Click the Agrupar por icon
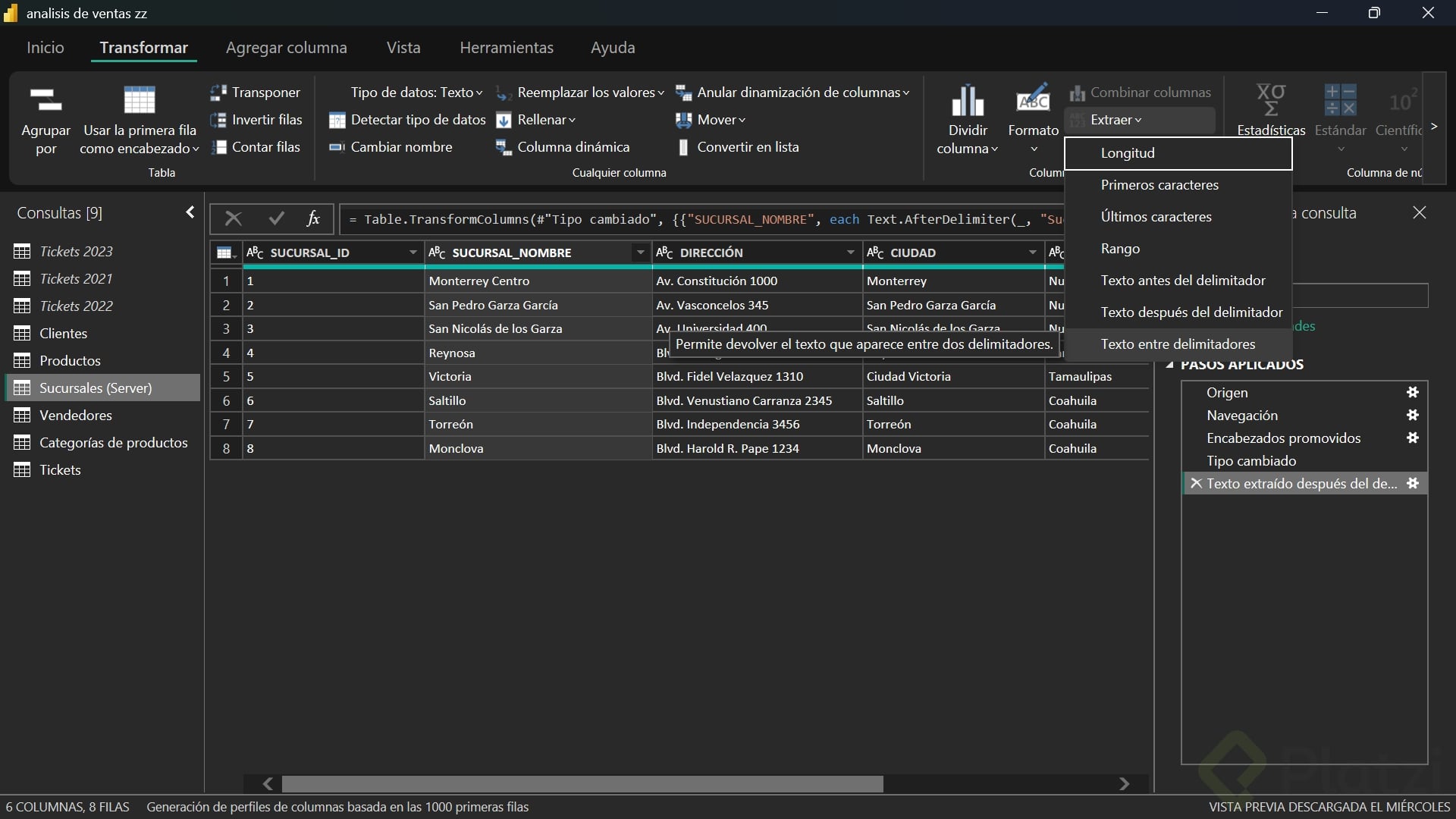The width and height of the screenshot is (1456, 819). (45, 99)
